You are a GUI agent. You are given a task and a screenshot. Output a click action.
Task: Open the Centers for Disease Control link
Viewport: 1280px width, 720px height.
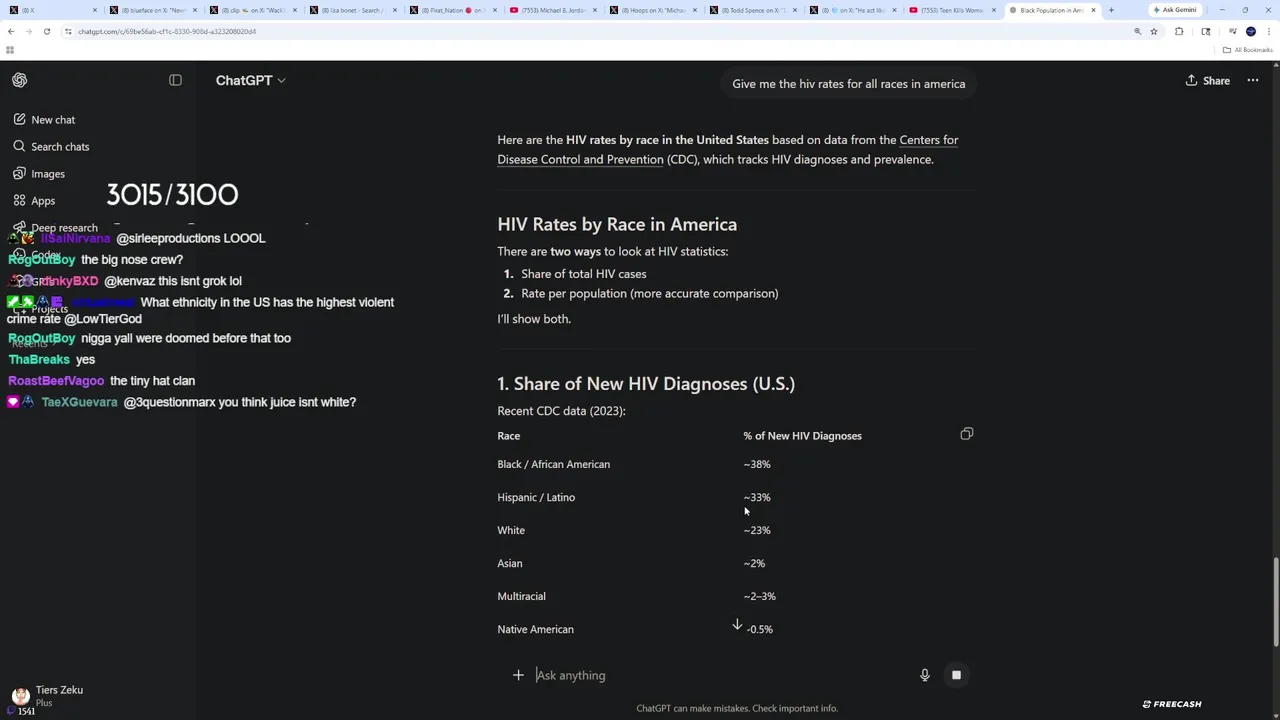pyautogui.click(x=928, y=140)
